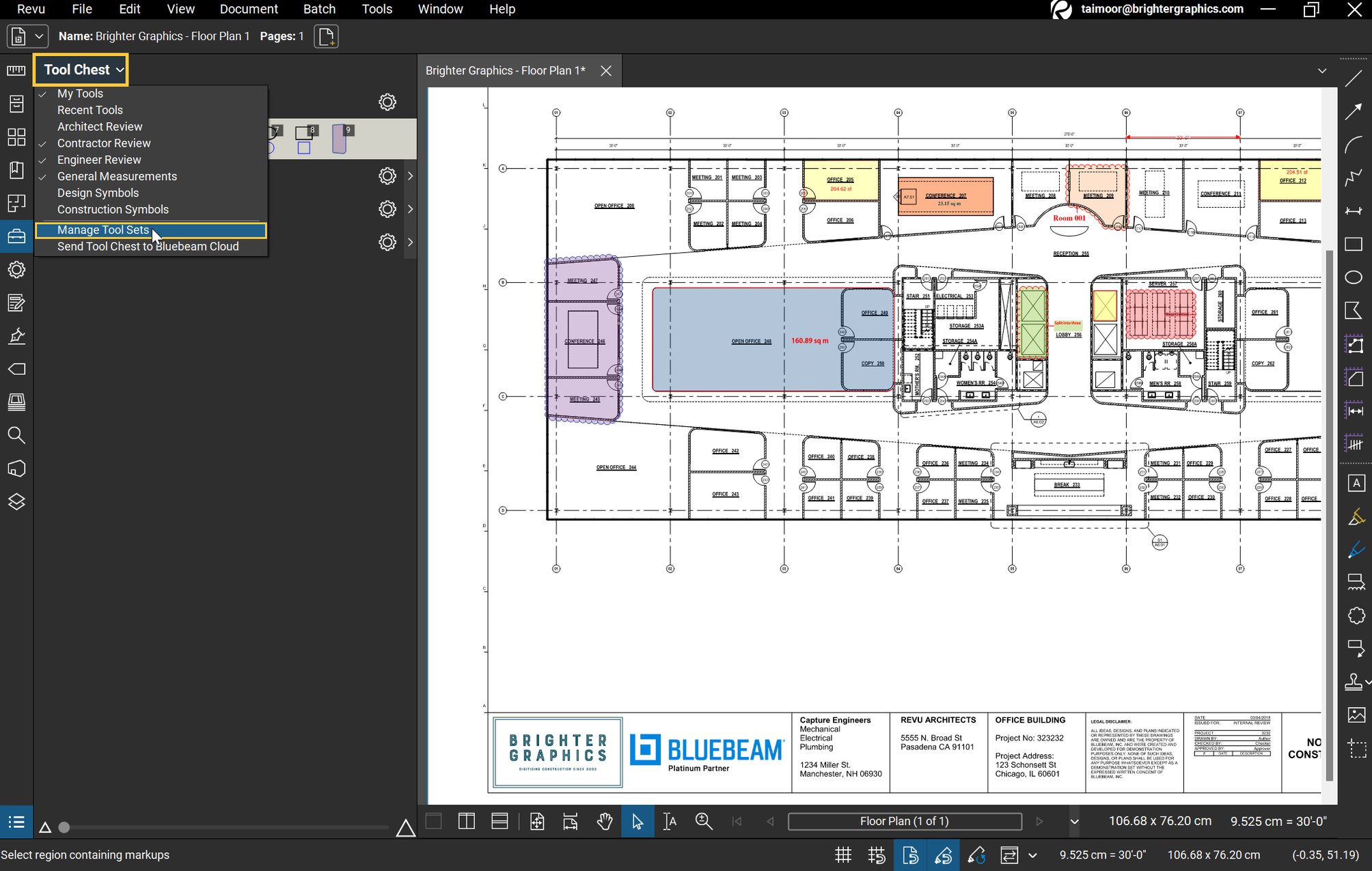Open the Search panel
This screenshot has width=1372, height=871.
(x=16, y=435)
